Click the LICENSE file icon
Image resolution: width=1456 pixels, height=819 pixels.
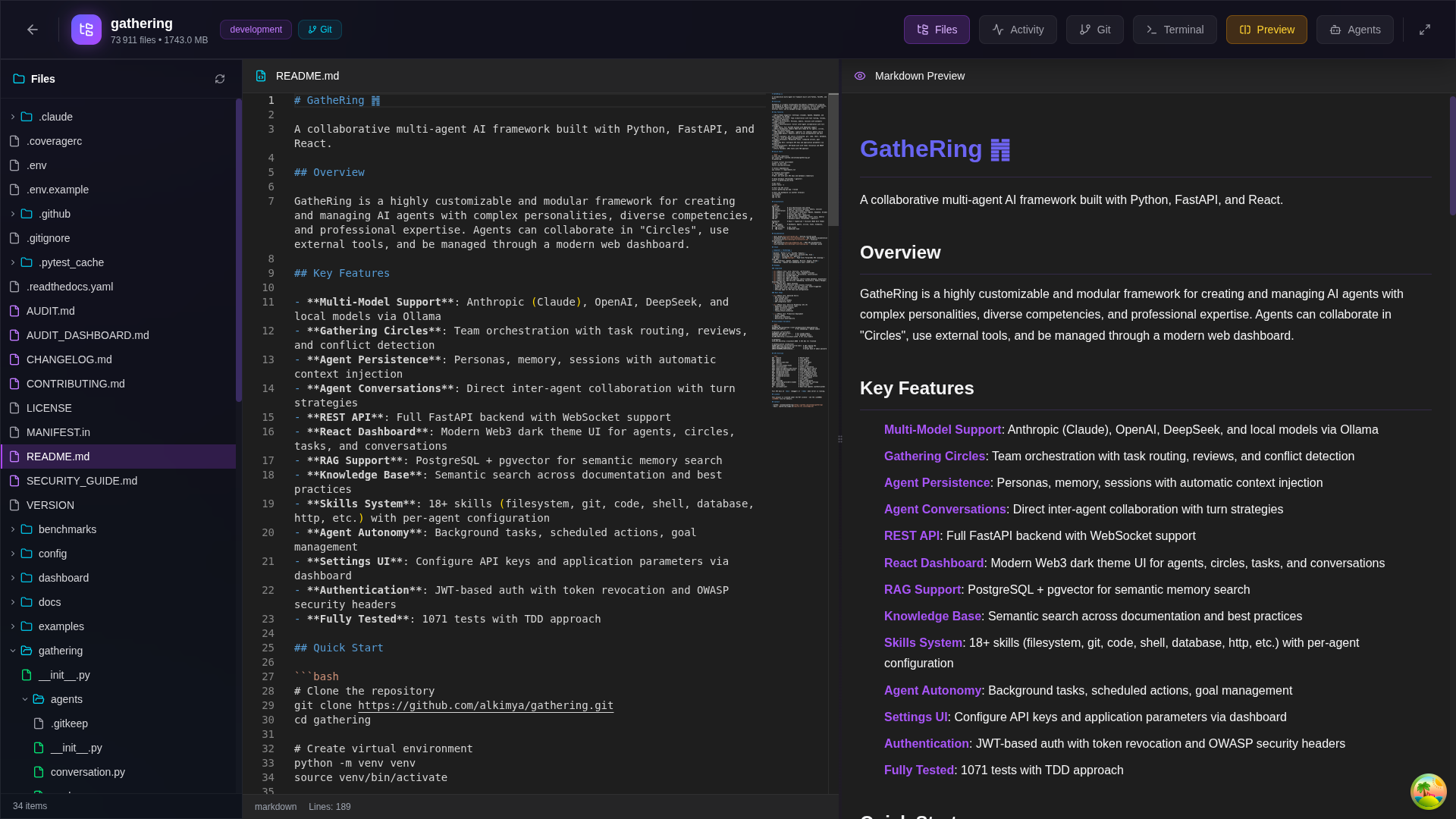tap(14, 408)
